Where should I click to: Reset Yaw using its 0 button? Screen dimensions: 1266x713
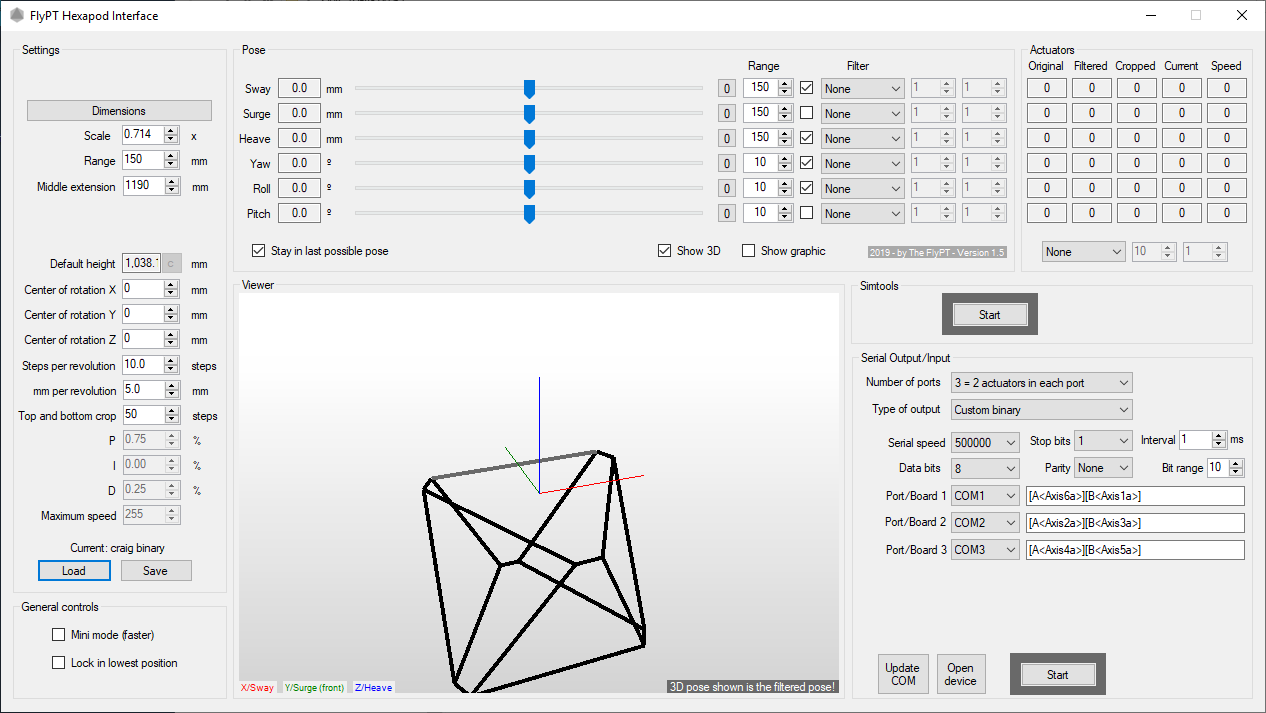(x=727, y=163)
